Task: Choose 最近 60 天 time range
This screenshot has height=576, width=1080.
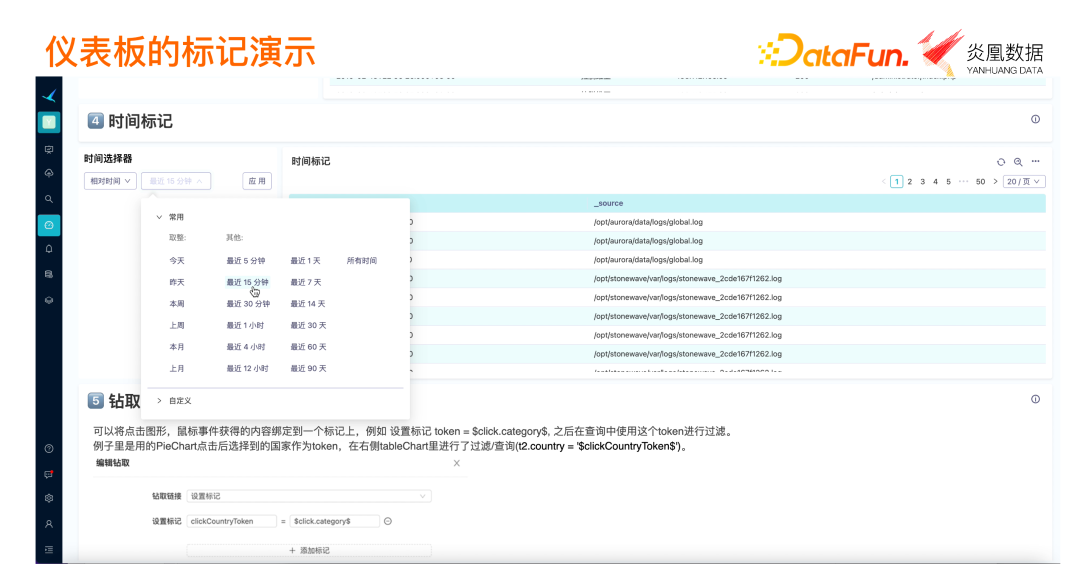Action: pyautogui.click(x=308, y=347)
